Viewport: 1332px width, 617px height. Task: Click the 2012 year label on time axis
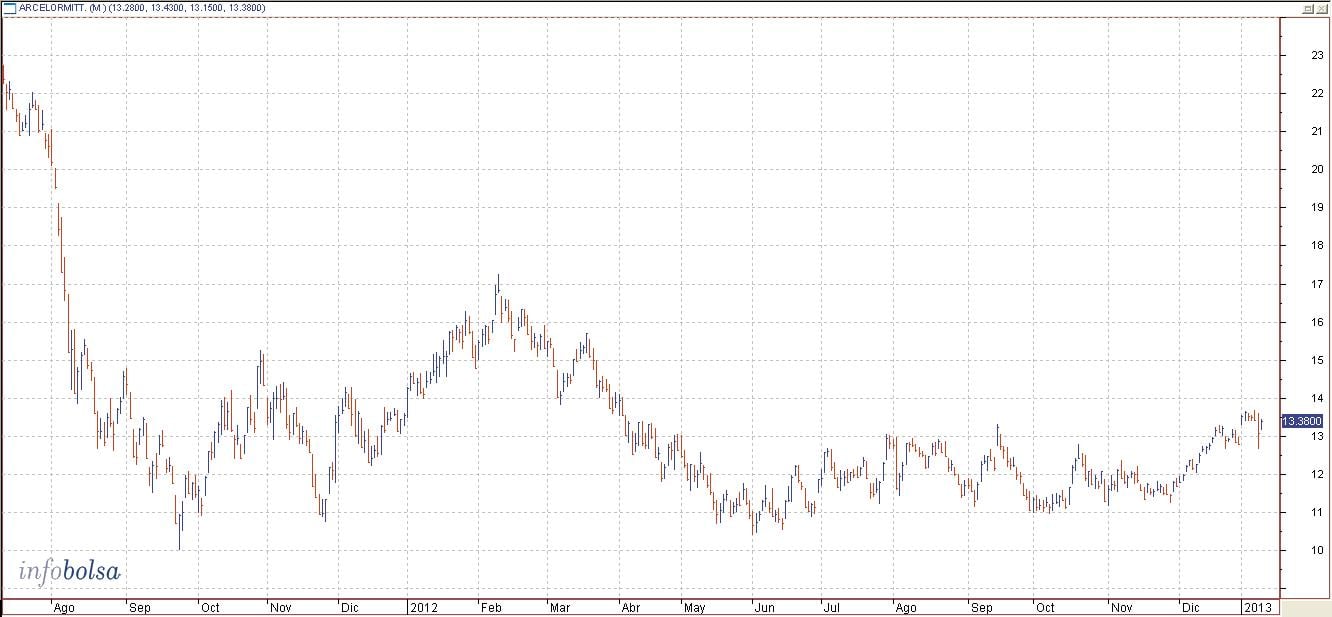423,607
